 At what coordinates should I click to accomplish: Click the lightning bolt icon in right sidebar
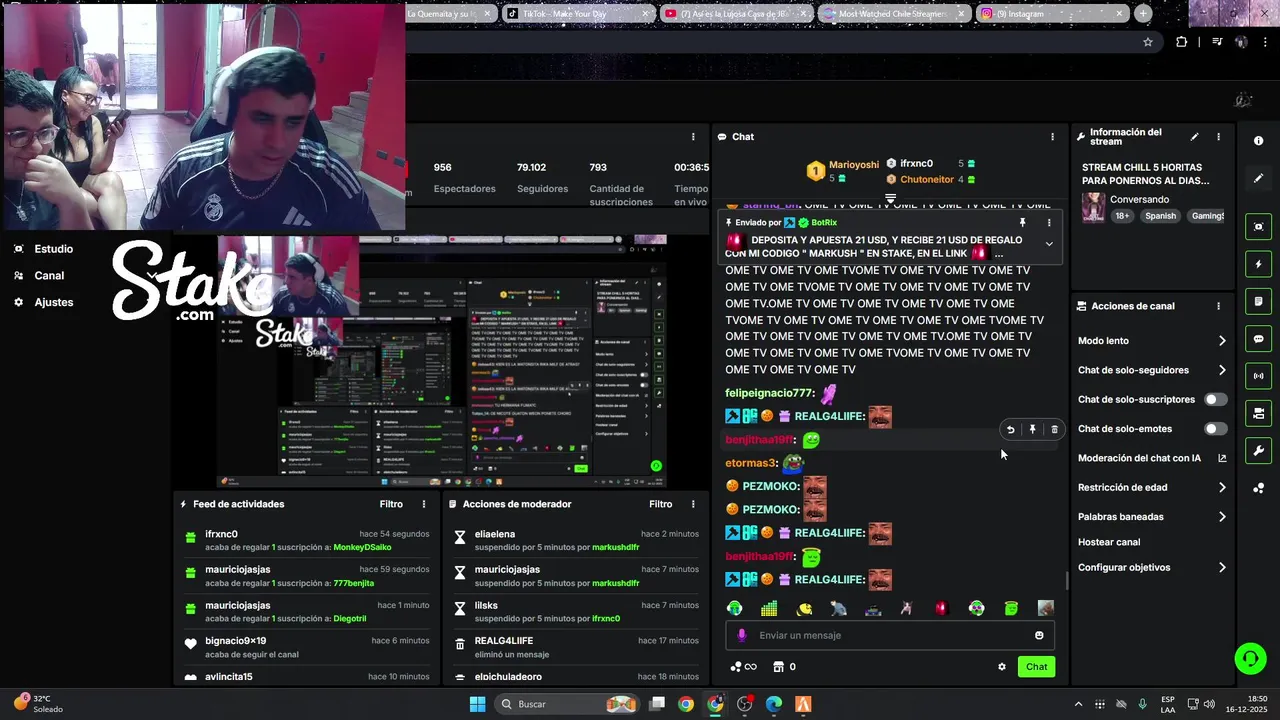(x=1258, y=264)
